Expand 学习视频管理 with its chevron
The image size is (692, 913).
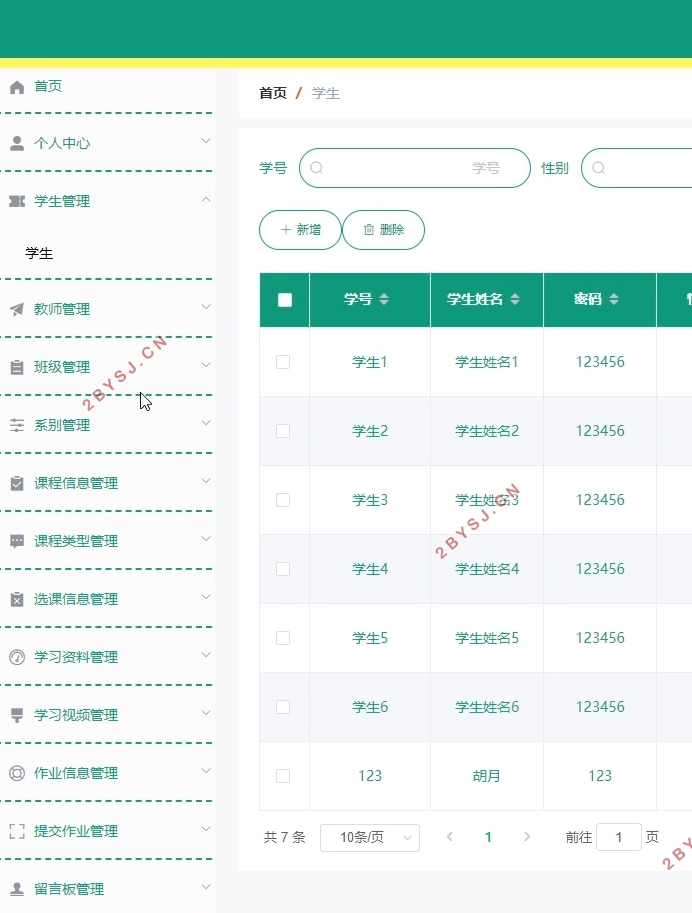tap(206, 713)
